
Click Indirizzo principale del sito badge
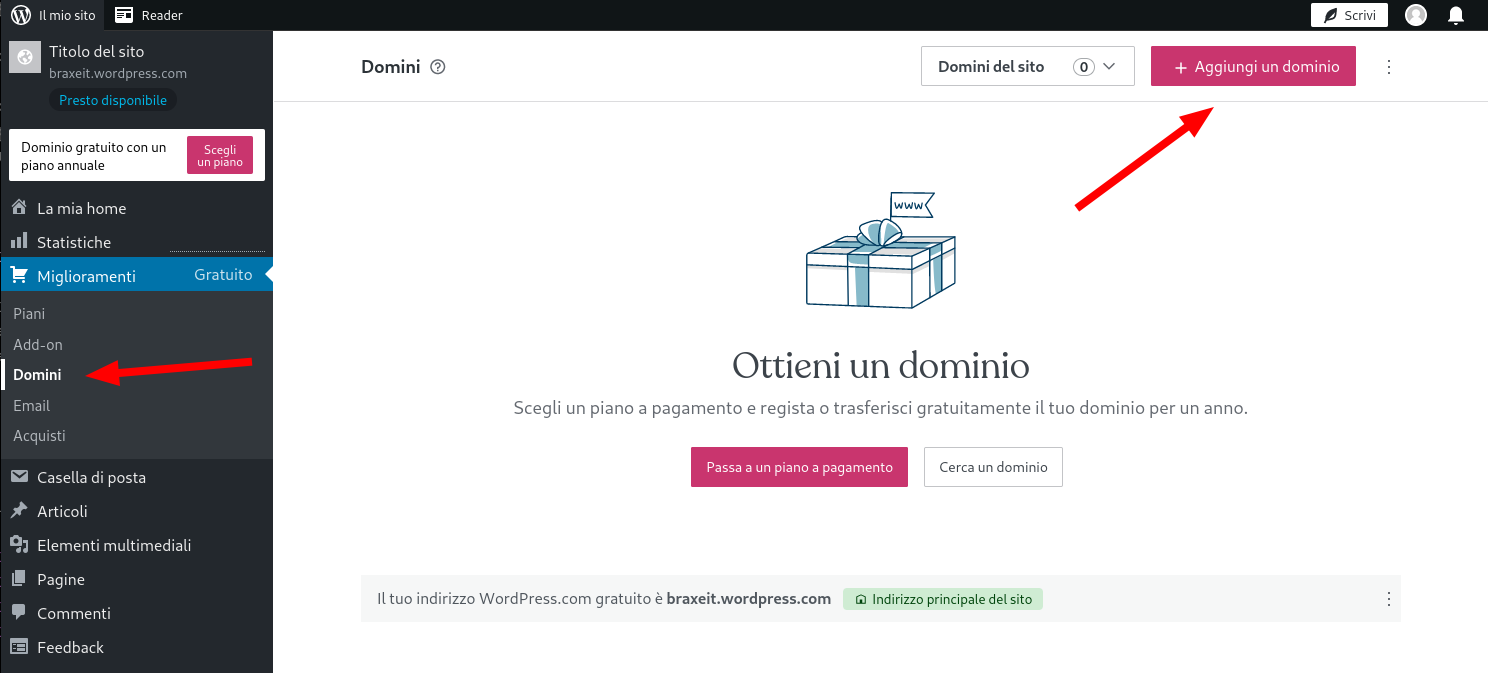pyautogui.click(x=943, y=599)
